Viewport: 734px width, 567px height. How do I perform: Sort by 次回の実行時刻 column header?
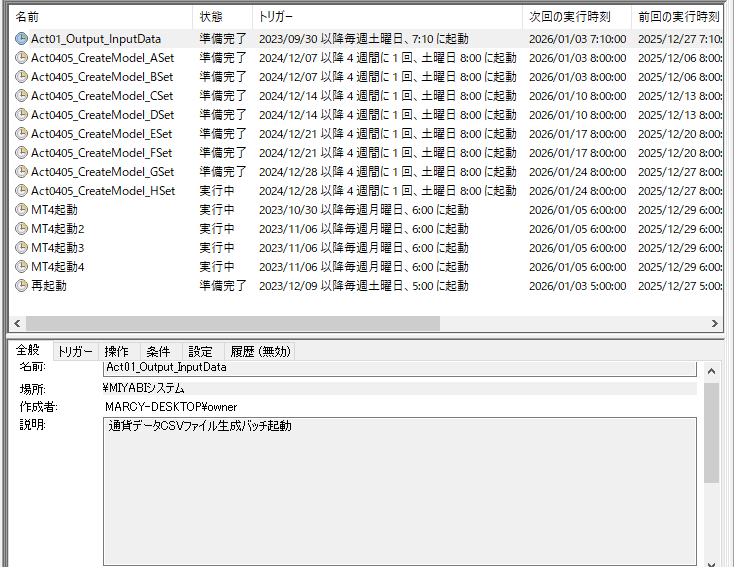(577, 17)
